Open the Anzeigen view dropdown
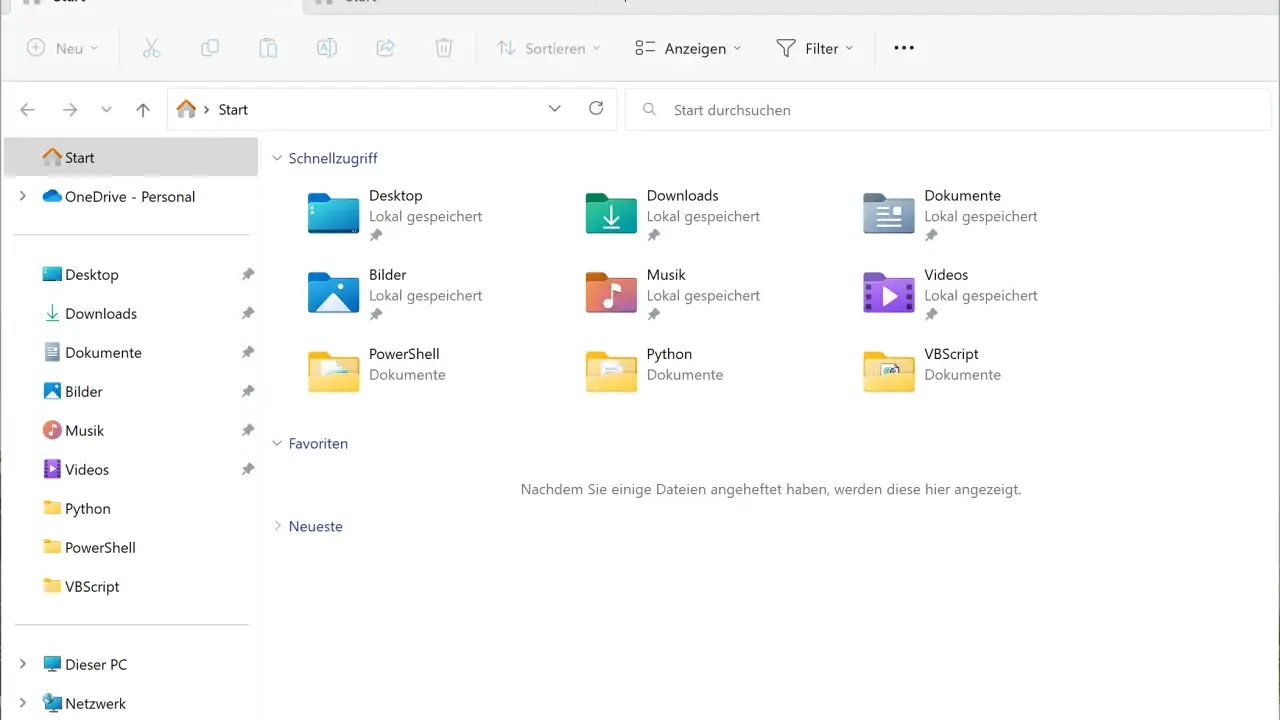This screenshot has width=1280, height=720. 688,48
